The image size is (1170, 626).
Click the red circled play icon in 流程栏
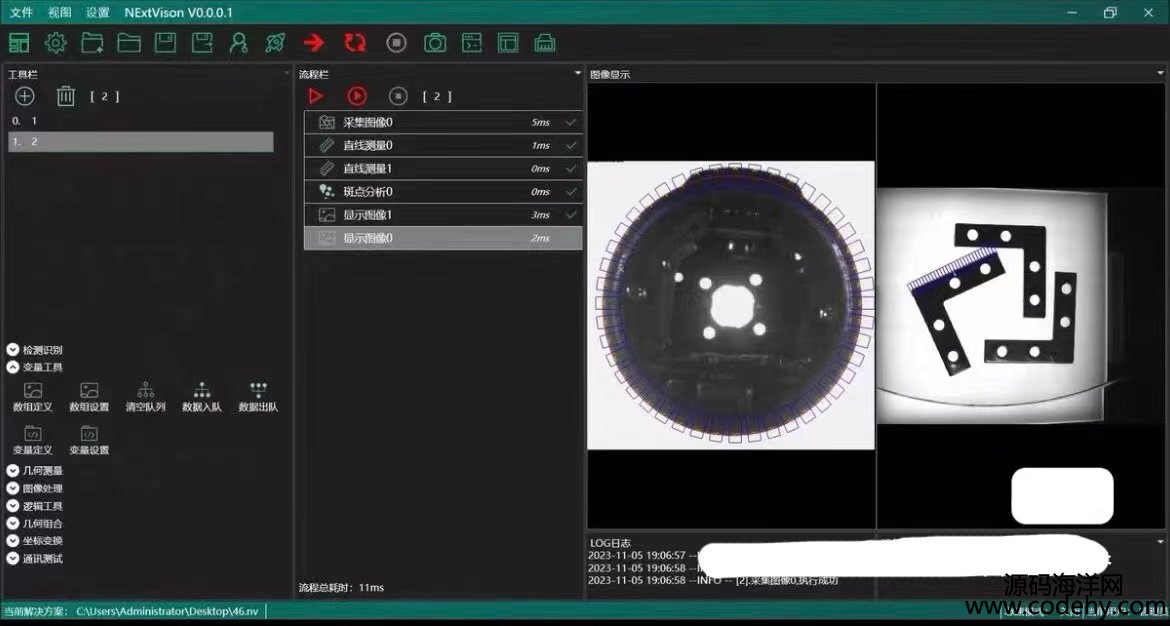(357, 96)
